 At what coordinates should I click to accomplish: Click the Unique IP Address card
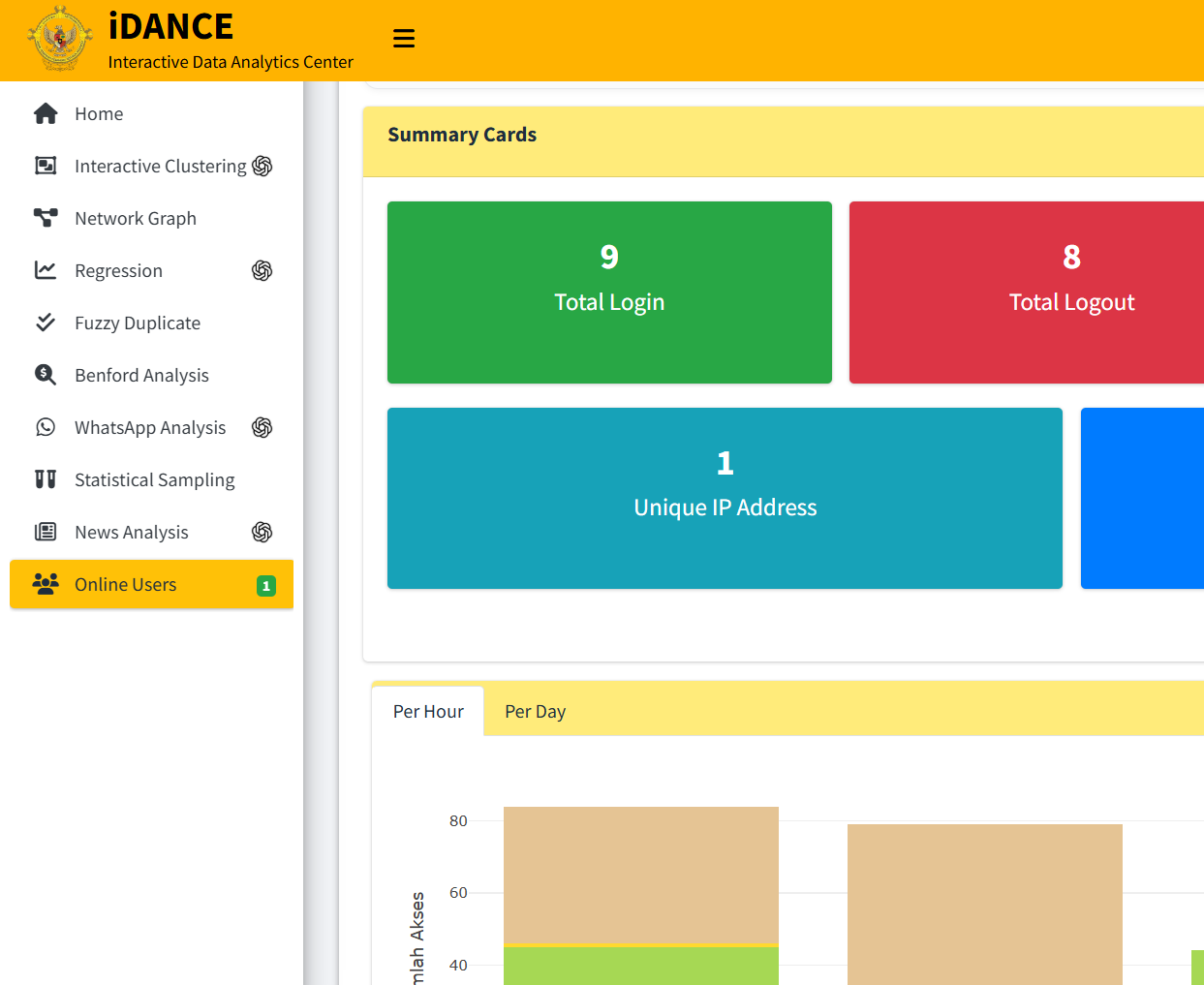pos(725,498)
